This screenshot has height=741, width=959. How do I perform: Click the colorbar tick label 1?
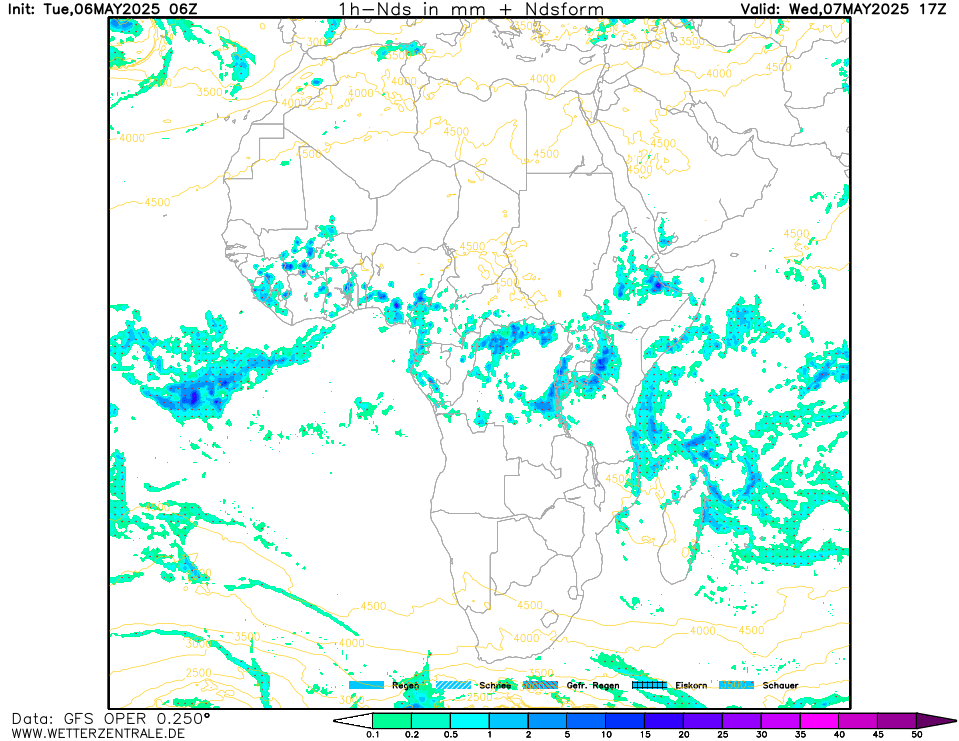[489, 734]
